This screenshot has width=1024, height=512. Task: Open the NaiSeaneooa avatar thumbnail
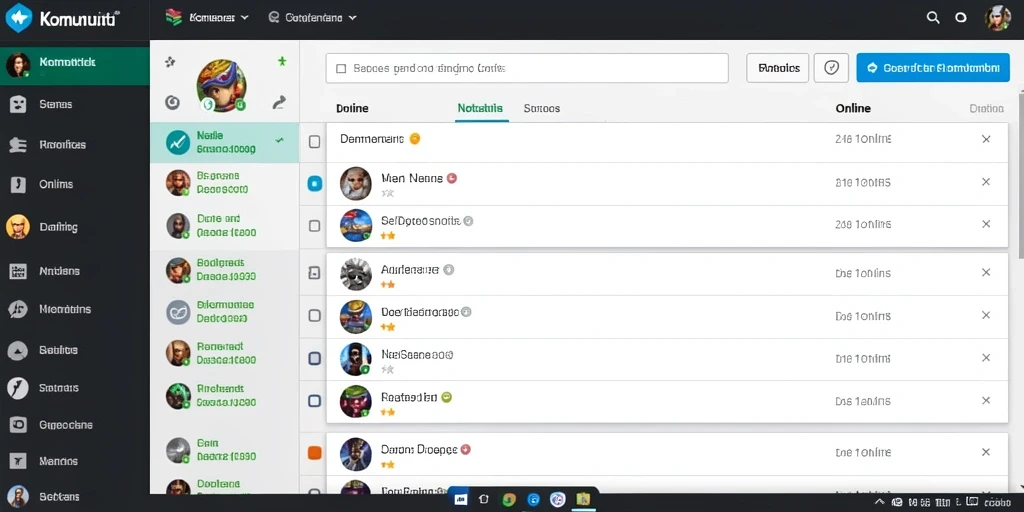(356, 359)
